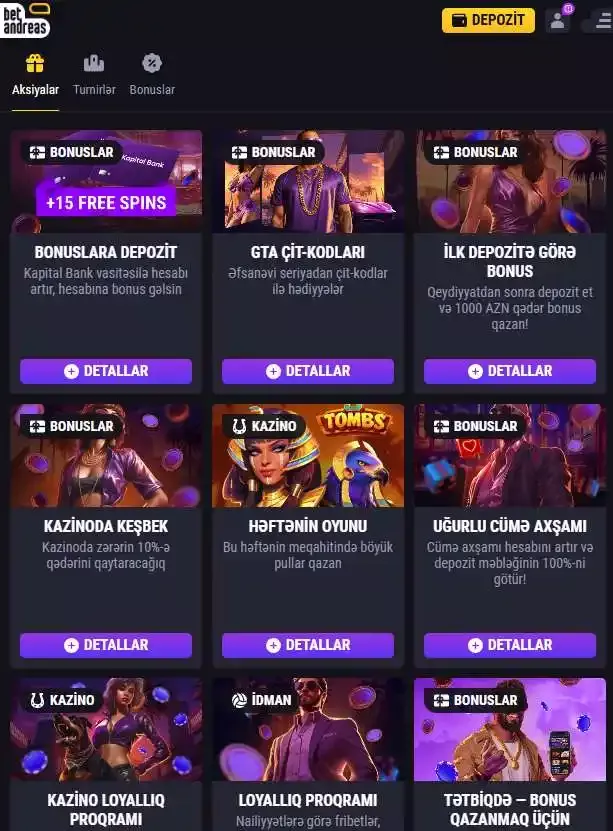Expand Detallar for İlk Depozitə Görə Bonus
The height and width of the screenshot is (831, 613).
(510, 371)
